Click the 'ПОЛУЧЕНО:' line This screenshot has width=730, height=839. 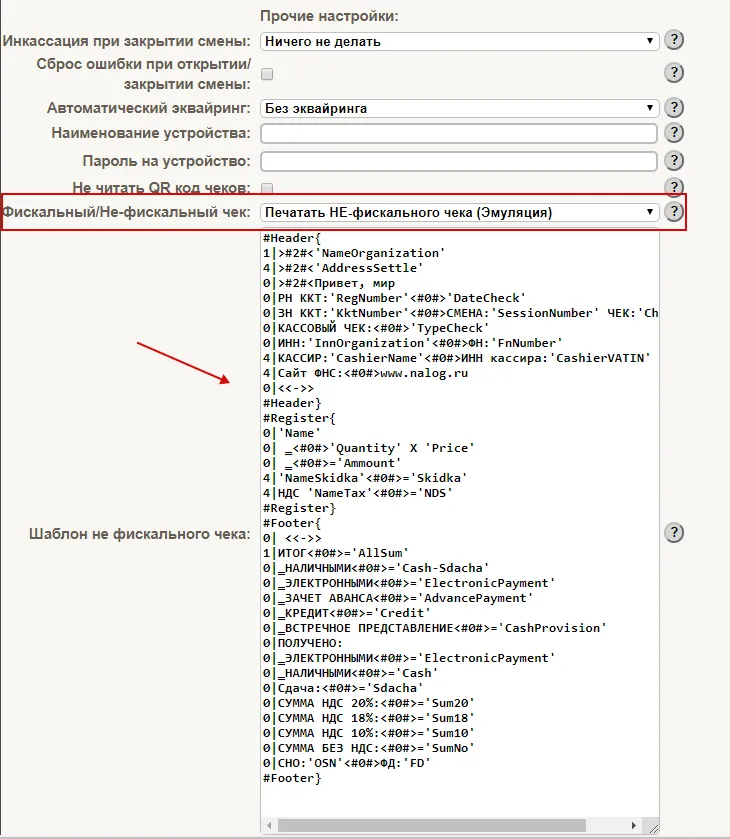[x=303, y=643]
